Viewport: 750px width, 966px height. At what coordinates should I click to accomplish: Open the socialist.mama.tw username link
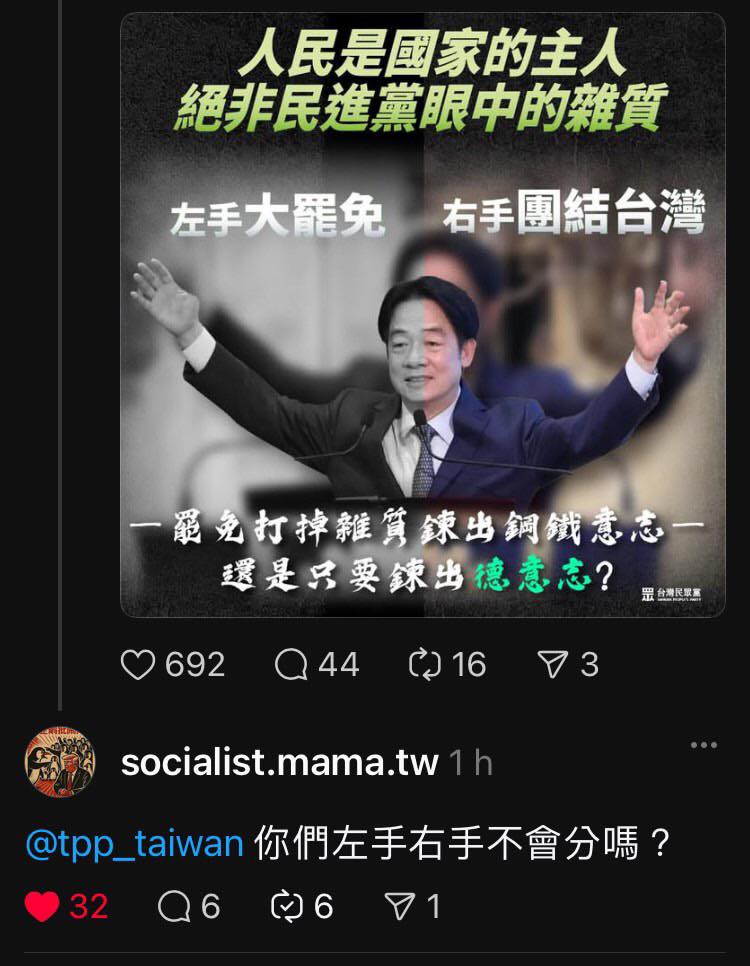coord(280,763)
